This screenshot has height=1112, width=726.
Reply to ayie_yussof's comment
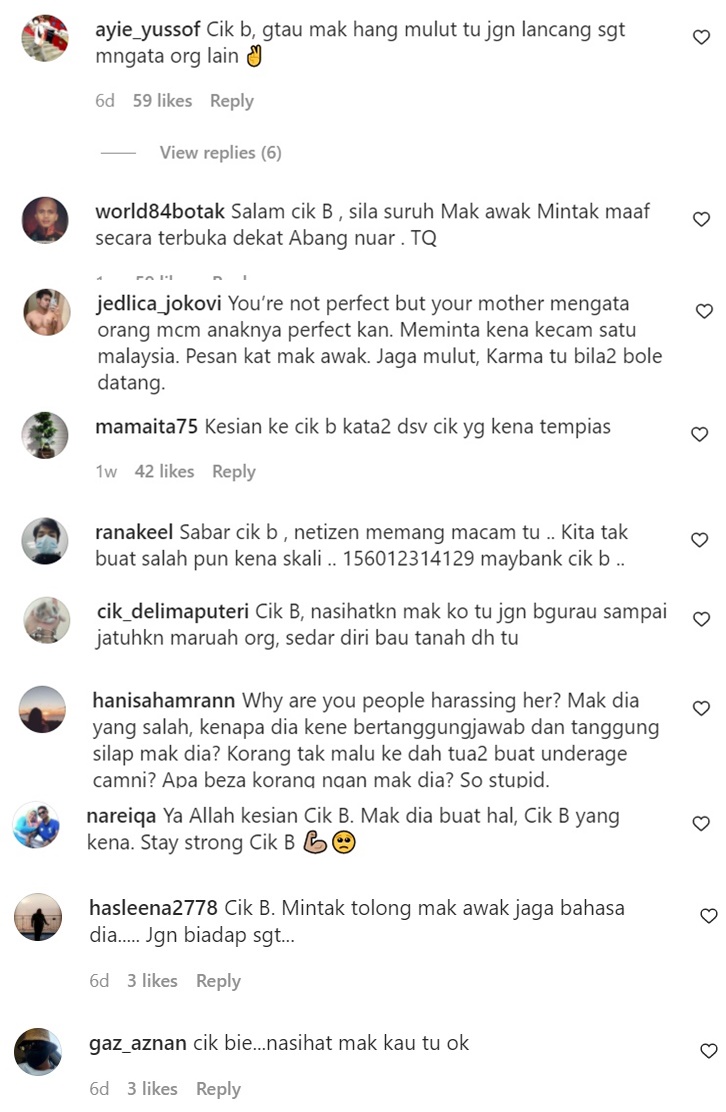coord(232,101)
